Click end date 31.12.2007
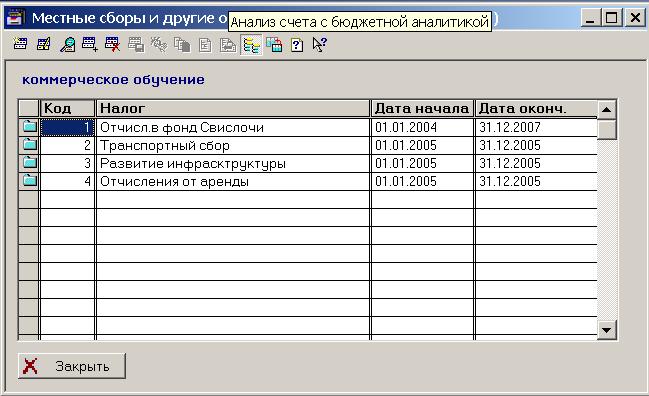Screen dimensions: 649x396 point(536,127)
